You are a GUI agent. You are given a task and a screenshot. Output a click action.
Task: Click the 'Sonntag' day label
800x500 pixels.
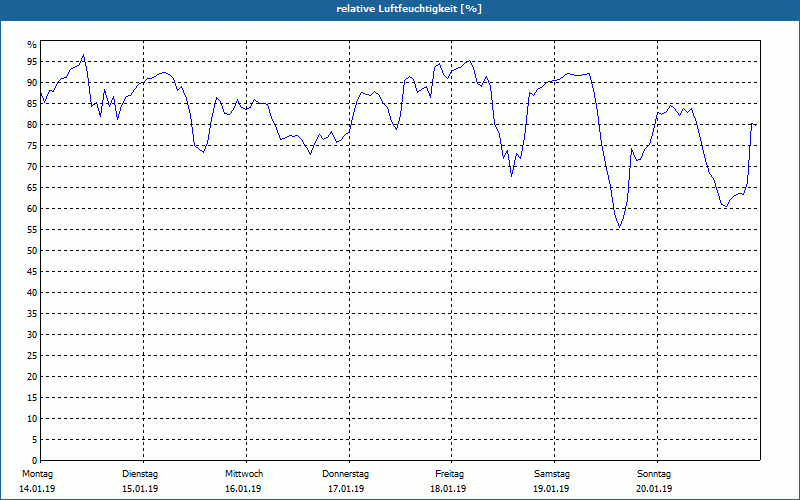(x=654, y=474)
